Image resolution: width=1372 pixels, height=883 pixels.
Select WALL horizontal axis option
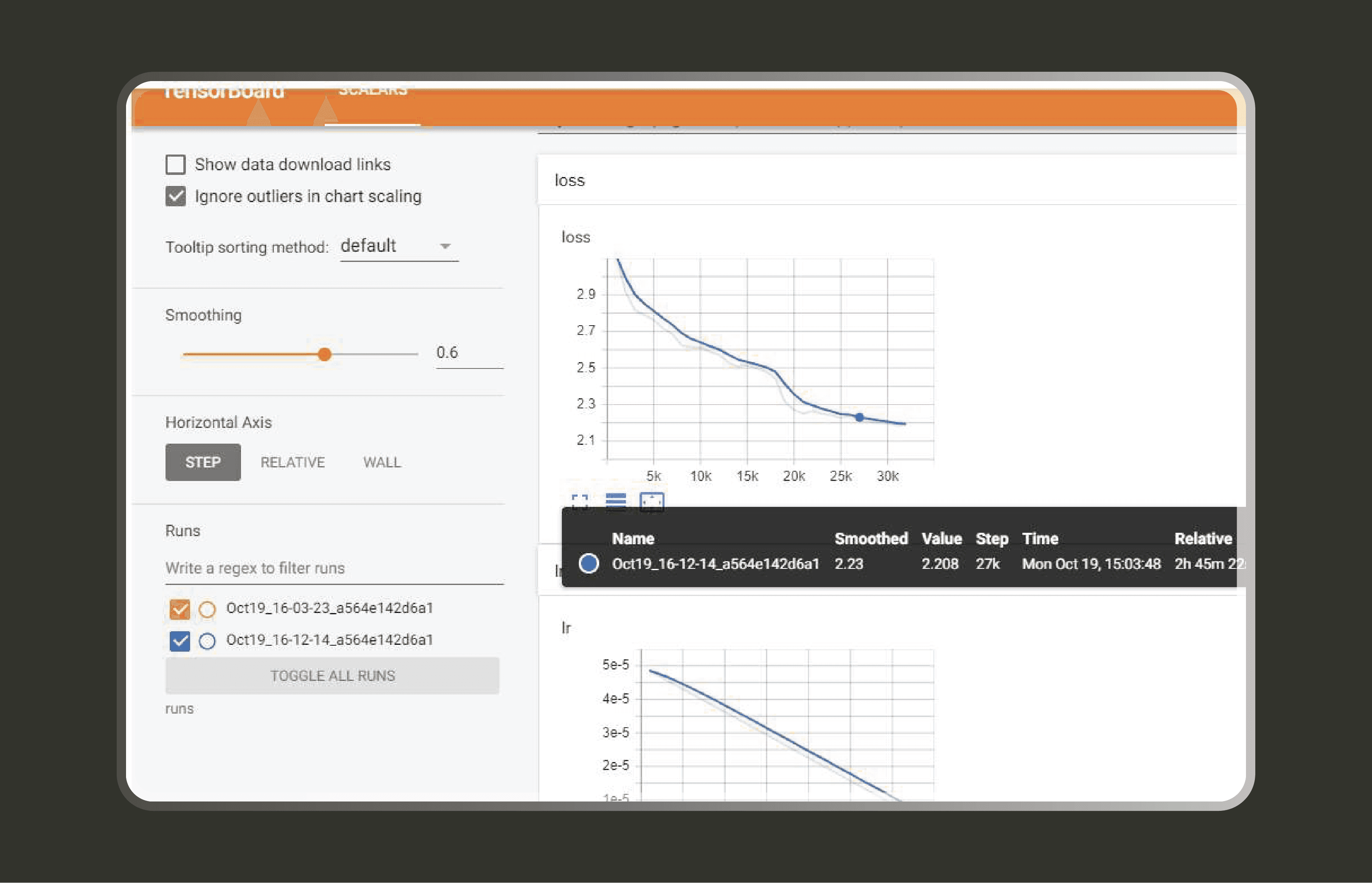[x=382, y=462]
